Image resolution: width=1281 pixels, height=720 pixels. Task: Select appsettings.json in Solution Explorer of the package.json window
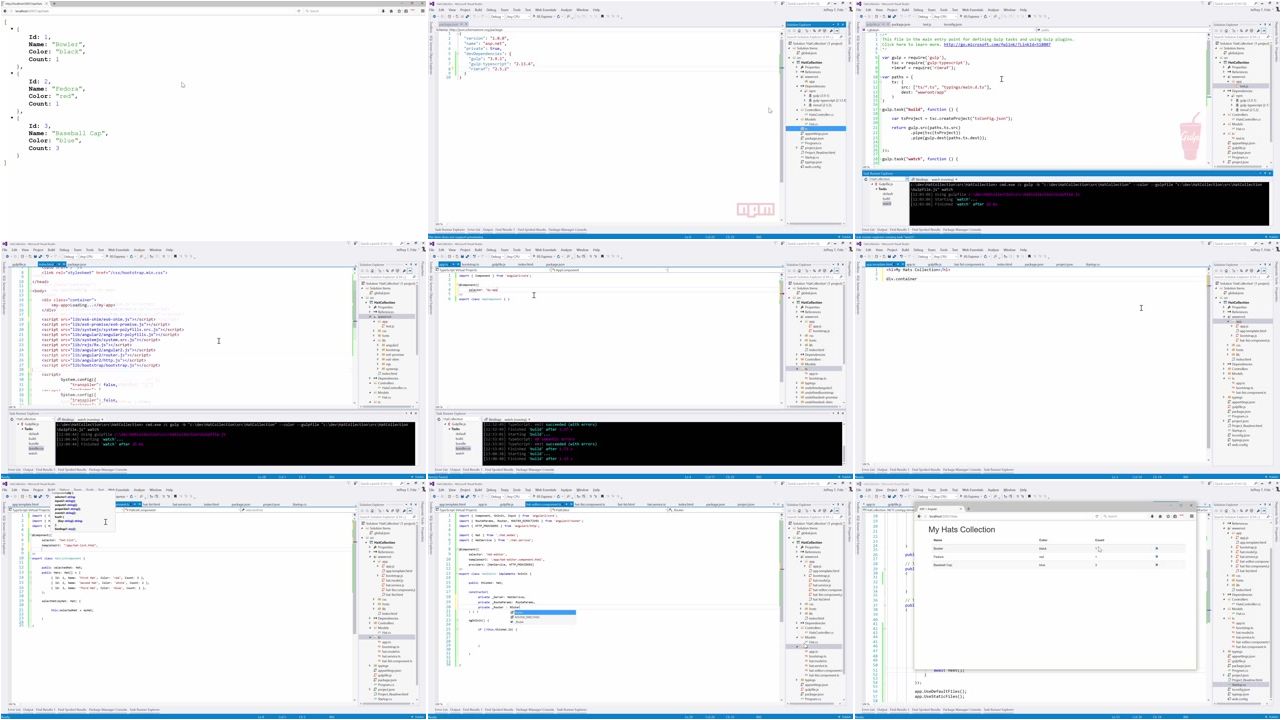[x=814, y=133]
